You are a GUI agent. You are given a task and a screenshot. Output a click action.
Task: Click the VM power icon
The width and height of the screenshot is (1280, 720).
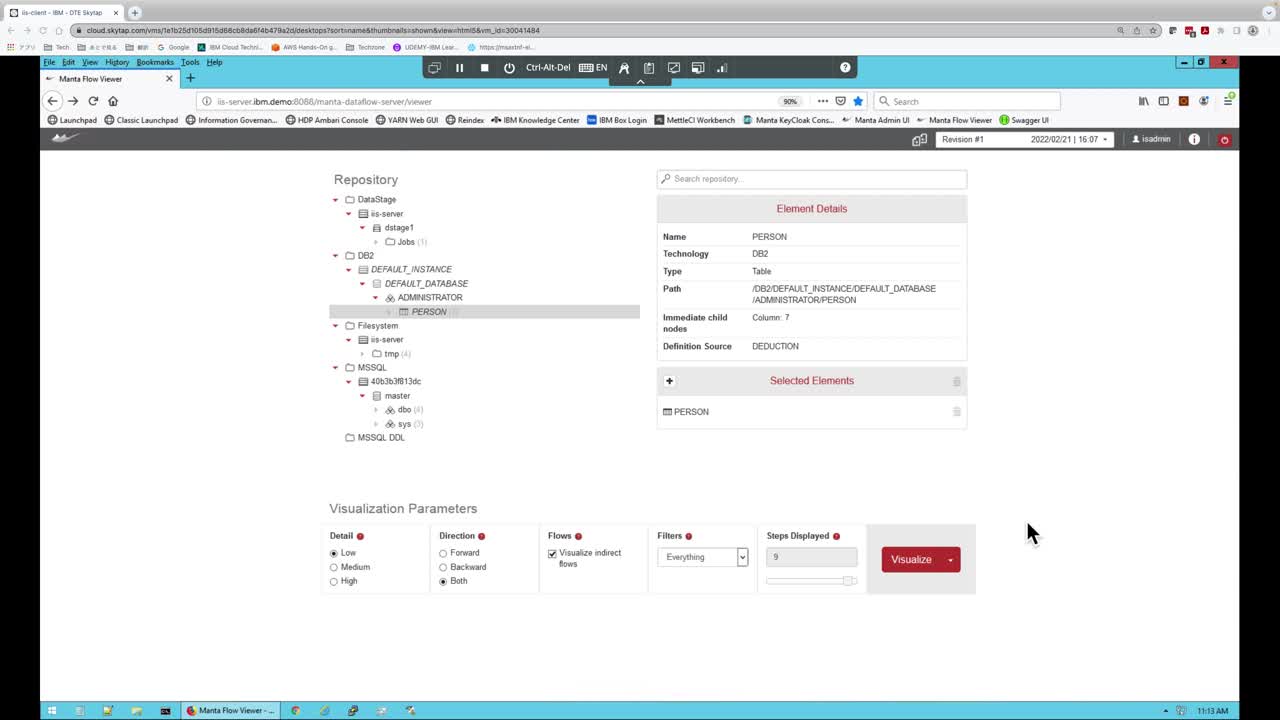(x=509, y=68)
